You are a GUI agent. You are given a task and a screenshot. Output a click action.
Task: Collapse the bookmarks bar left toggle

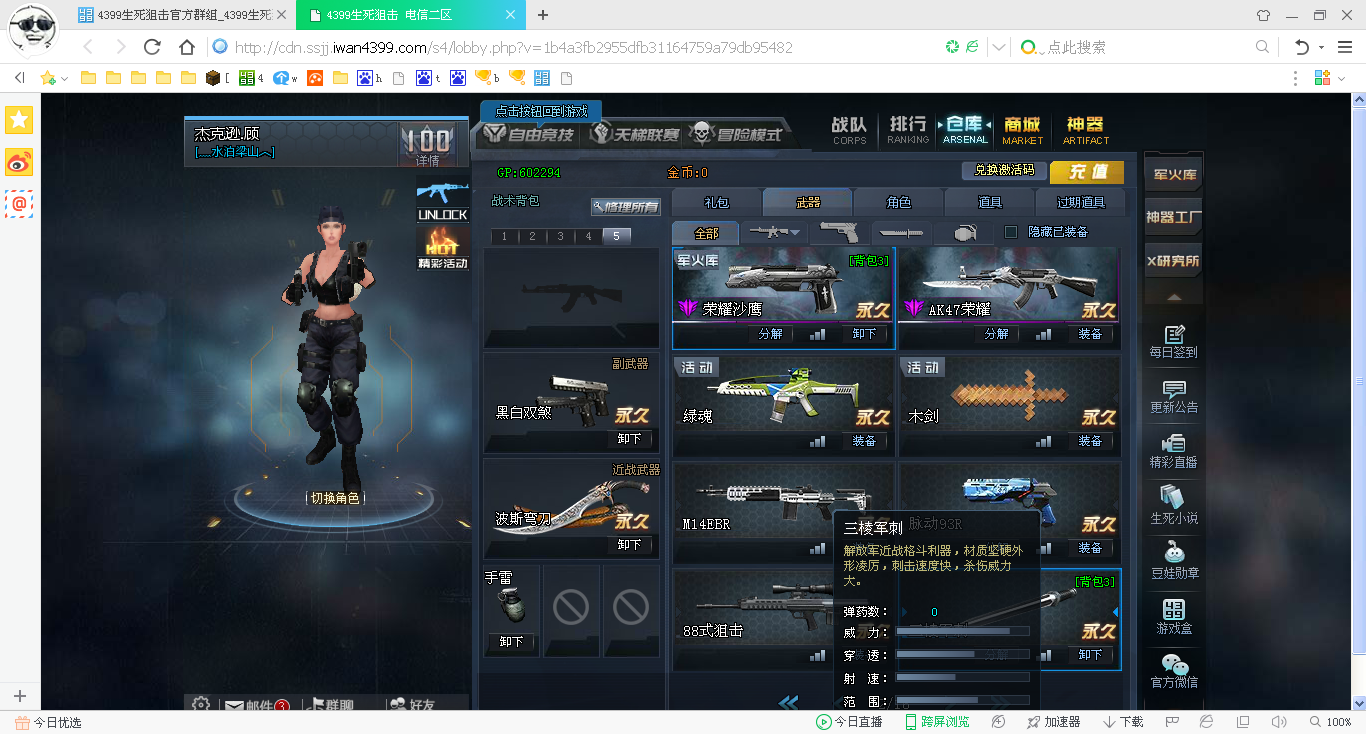(18, 78)
